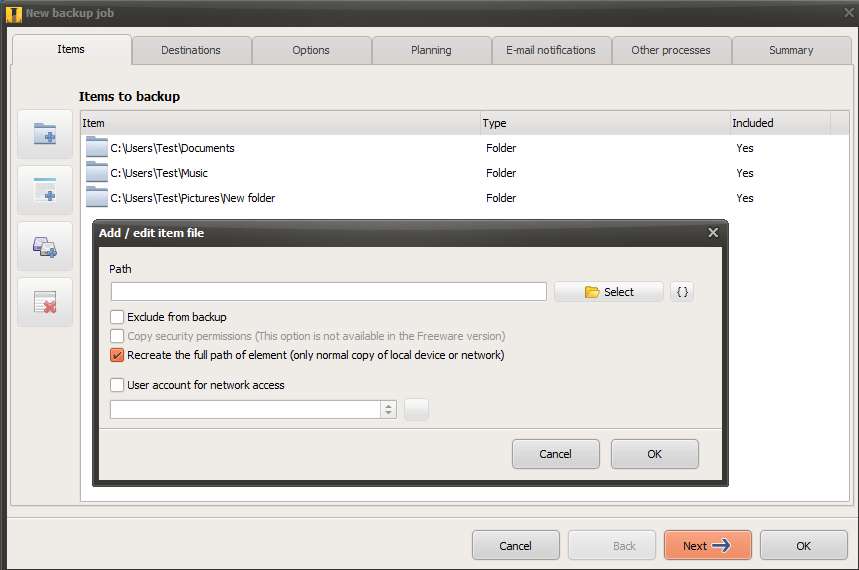
Task: Click the orange Next button
Action: [708, 545]
